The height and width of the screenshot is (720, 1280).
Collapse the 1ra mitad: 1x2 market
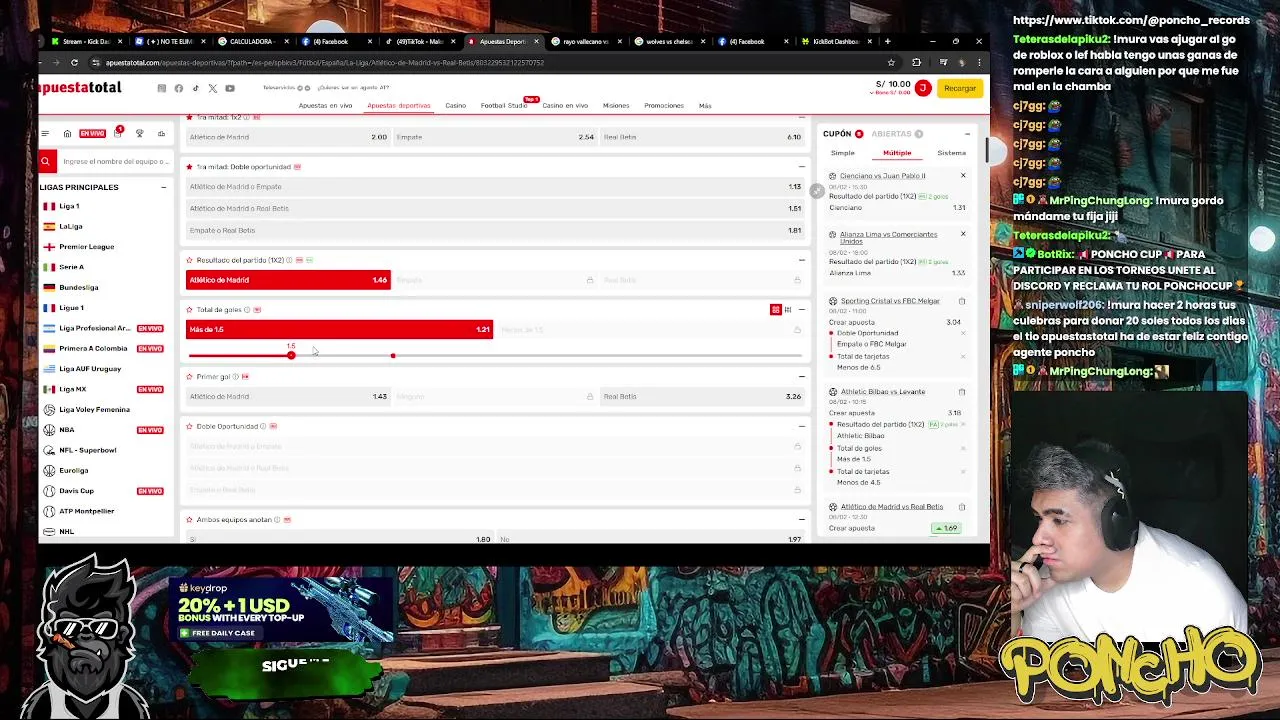tap(801, 118)
